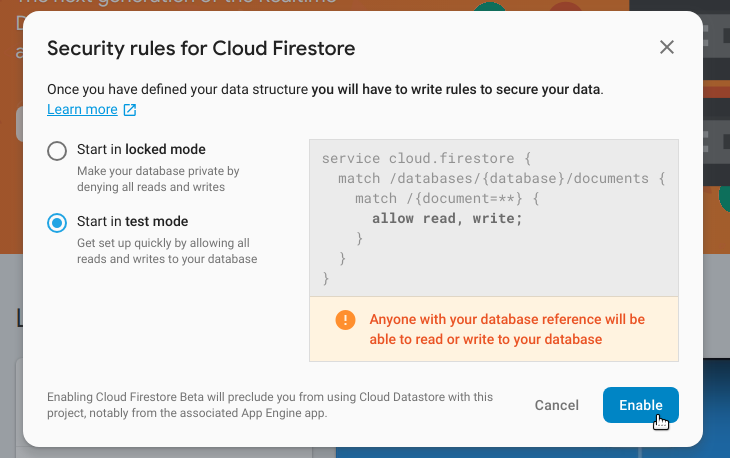Click the orange database warning message
The height and width of the screenshot is (458, 730).
coord(507,329)
